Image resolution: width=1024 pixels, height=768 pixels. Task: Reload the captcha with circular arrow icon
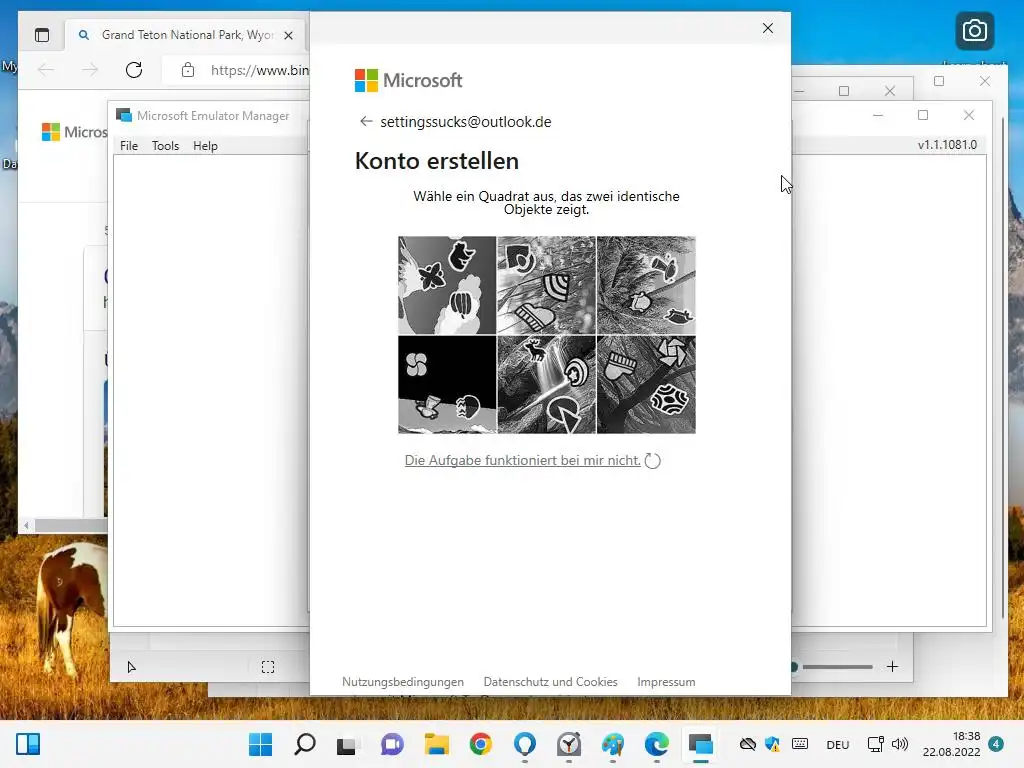(652, 460)
